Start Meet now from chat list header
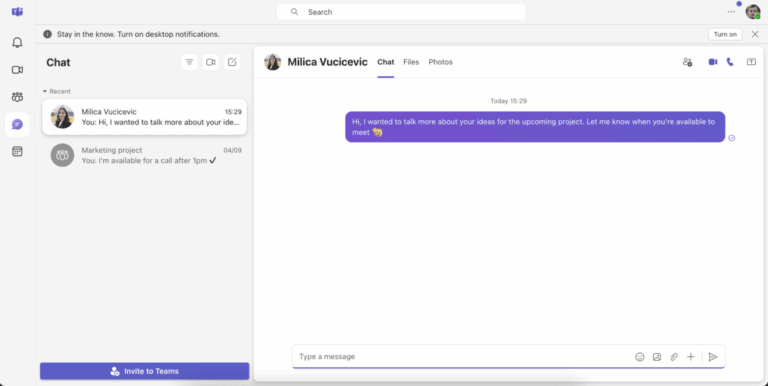Viewport: 768px width, 386px height. [211, 62]
